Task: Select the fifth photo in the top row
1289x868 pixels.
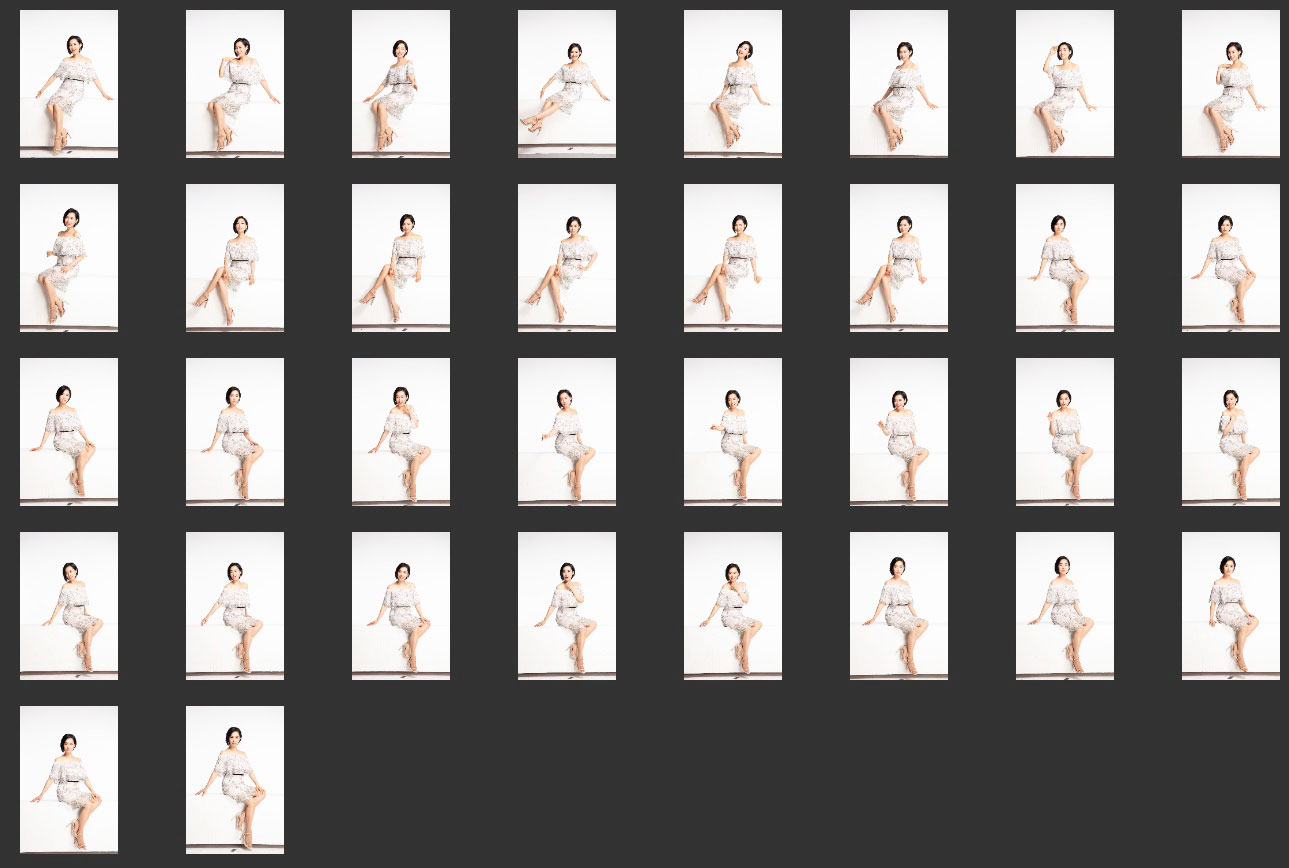Action: point(733,84)
